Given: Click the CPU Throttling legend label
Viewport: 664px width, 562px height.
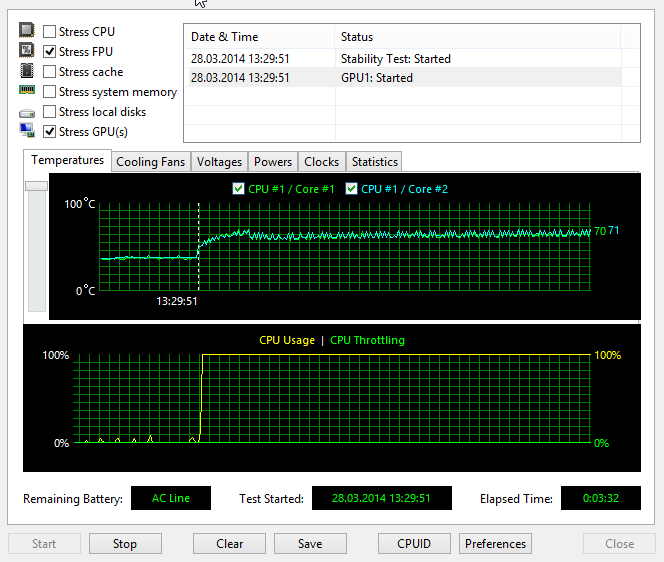Looking at the screenshot, I should (367, 340).
